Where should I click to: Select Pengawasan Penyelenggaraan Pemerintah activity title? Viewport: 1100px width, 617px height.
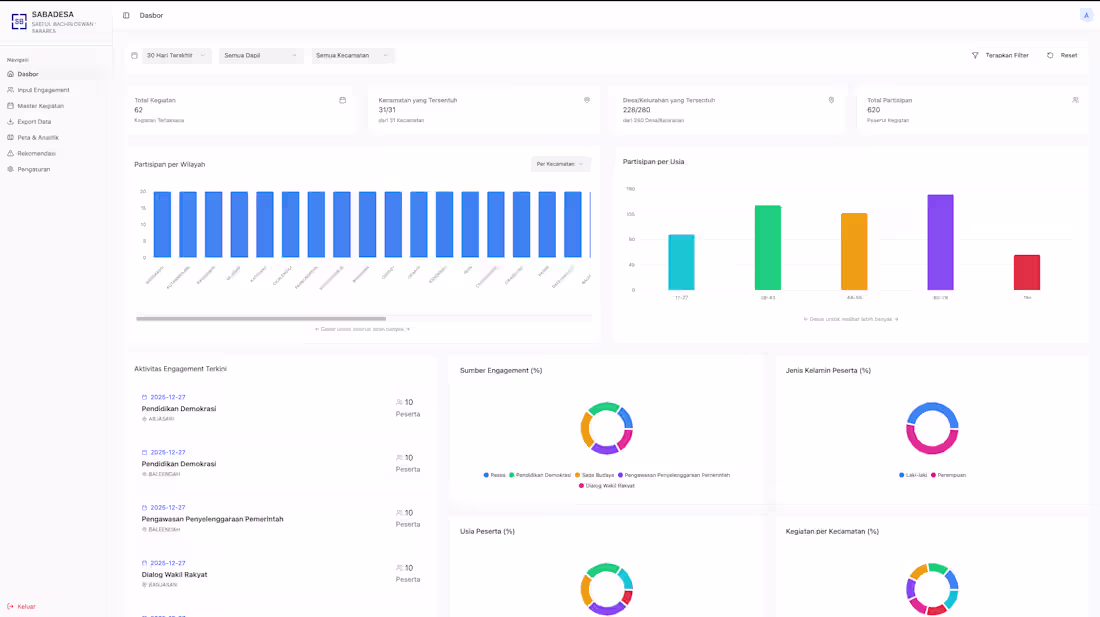[x=213, y=520]
